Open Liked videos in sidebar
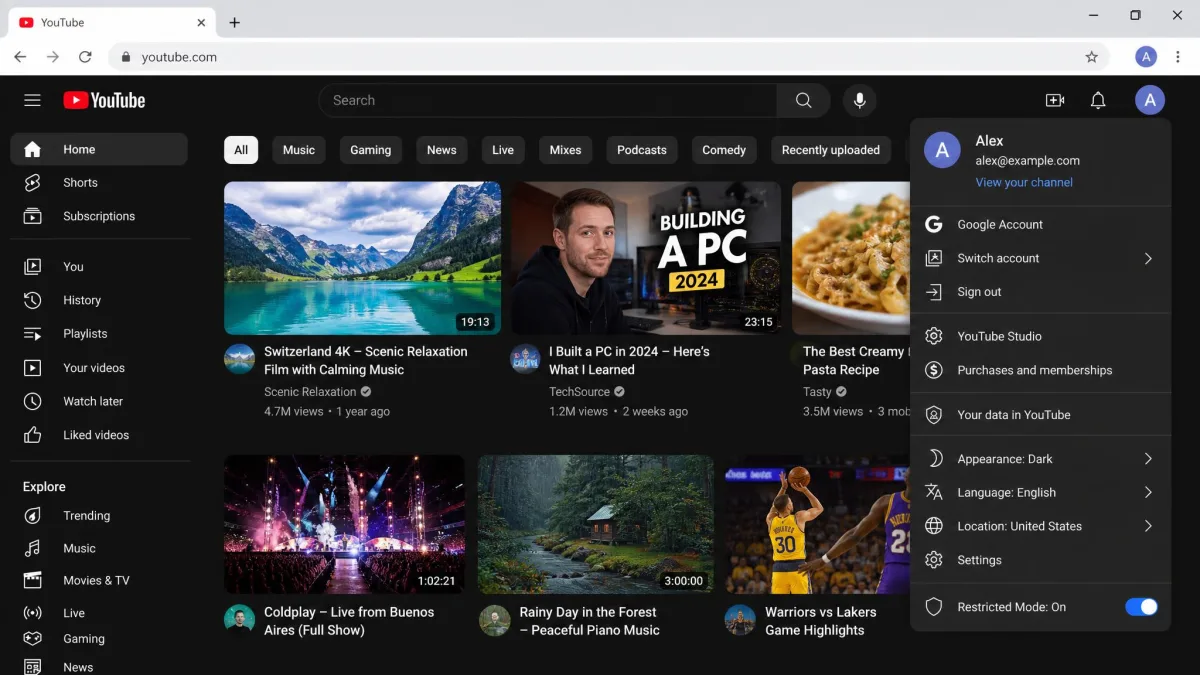Viewport: 1200px width, 675px height. (99, 435)
